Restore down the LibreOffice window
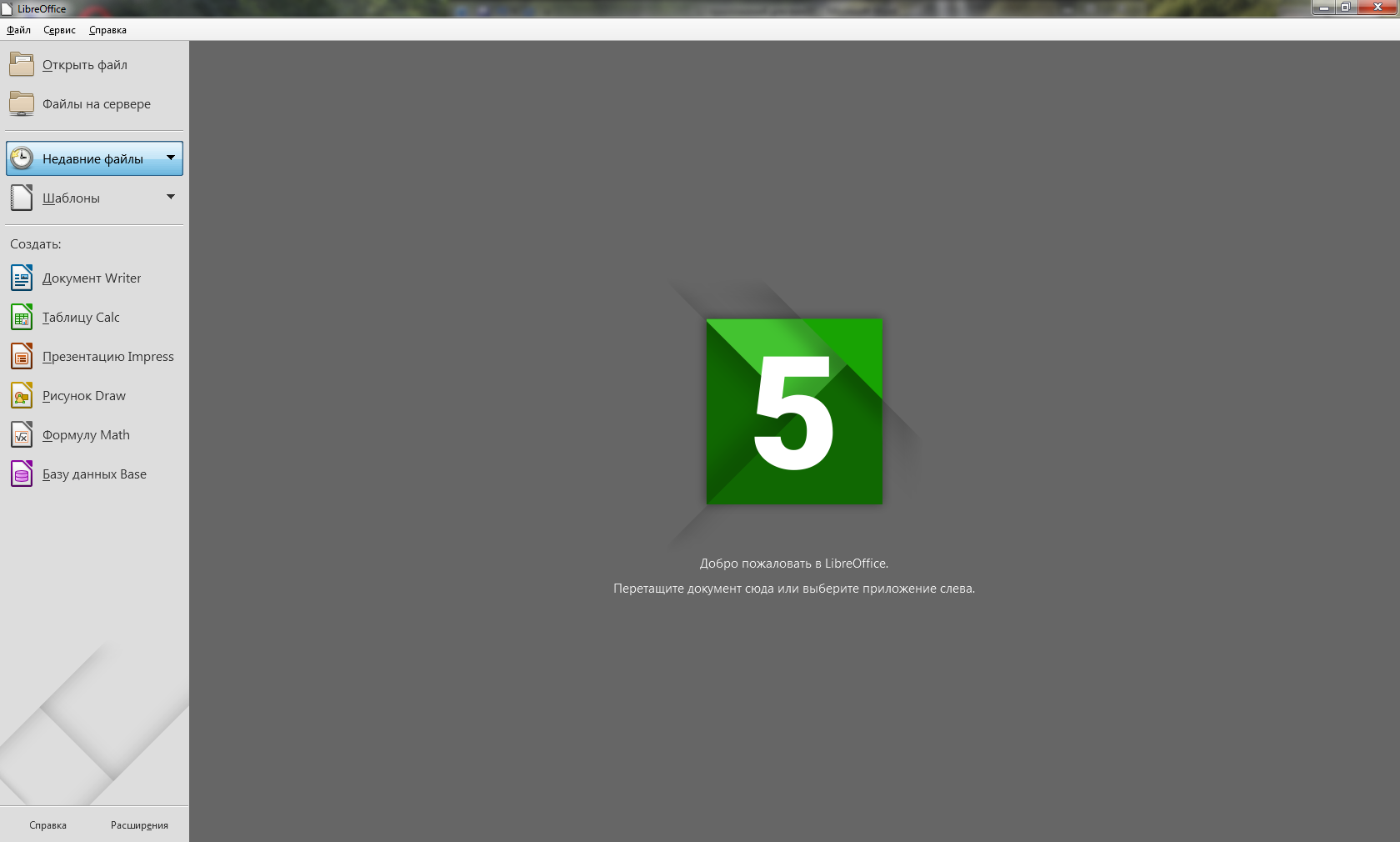The height and width of the screenshot is (842, 1400). tap(1346, 8)
